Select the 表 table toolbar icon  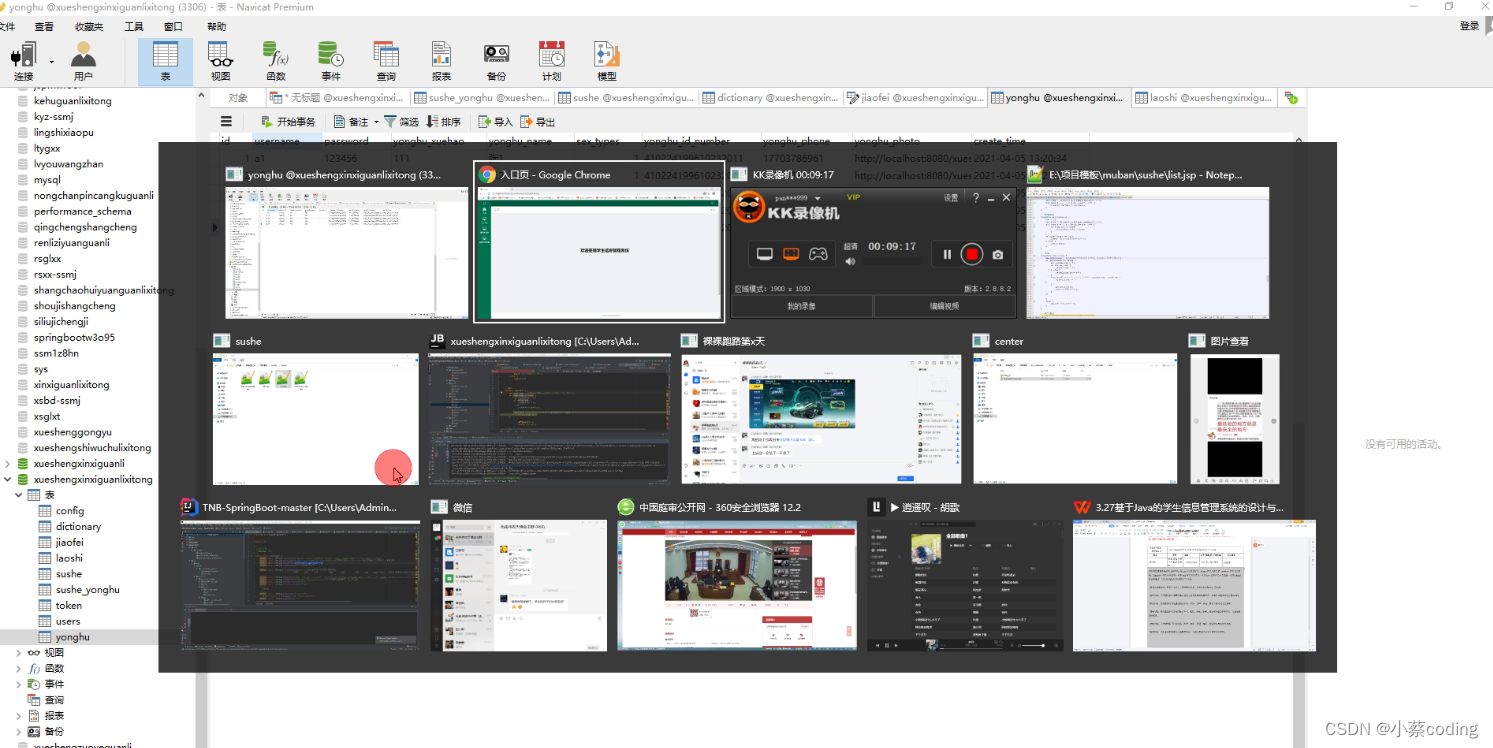click(x=165, y=61)
